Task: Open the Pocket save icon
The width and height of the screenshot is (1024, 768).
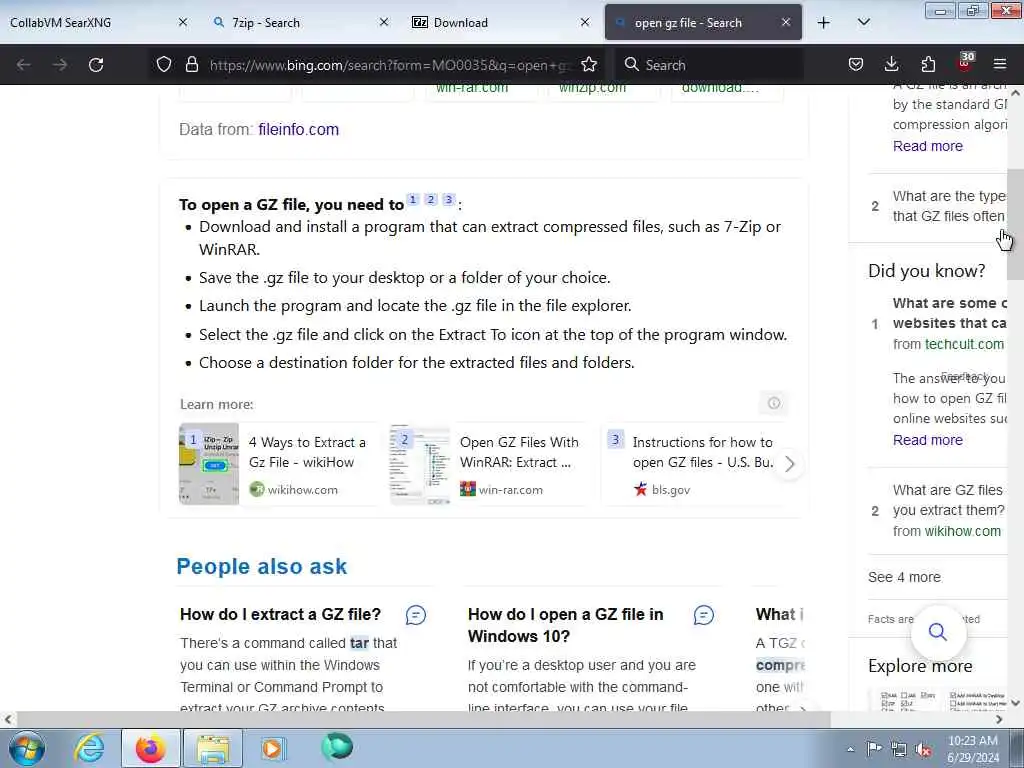Action: point(856,64)
